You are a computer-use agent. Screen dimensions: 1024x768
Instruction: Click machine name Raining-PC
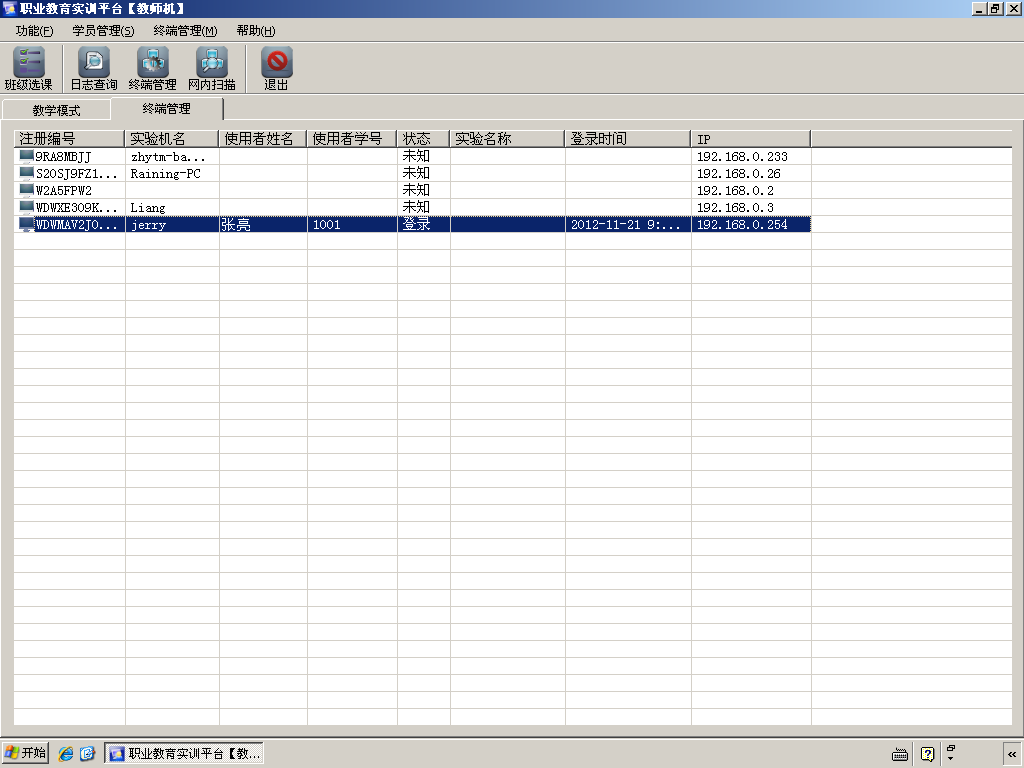[x=165, y=174]
